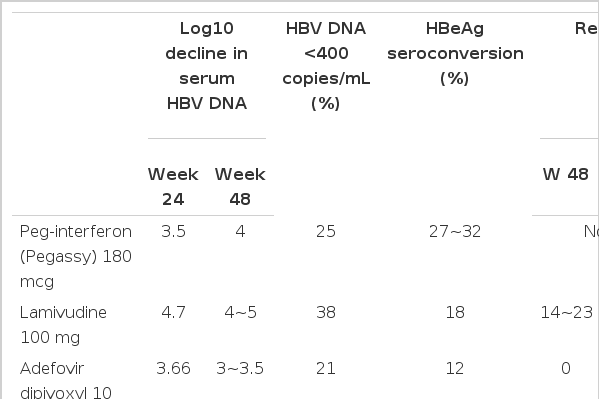The image size is (599, 399).
Task: Select the Week 48 subheader
Action: tap(240, 187)
